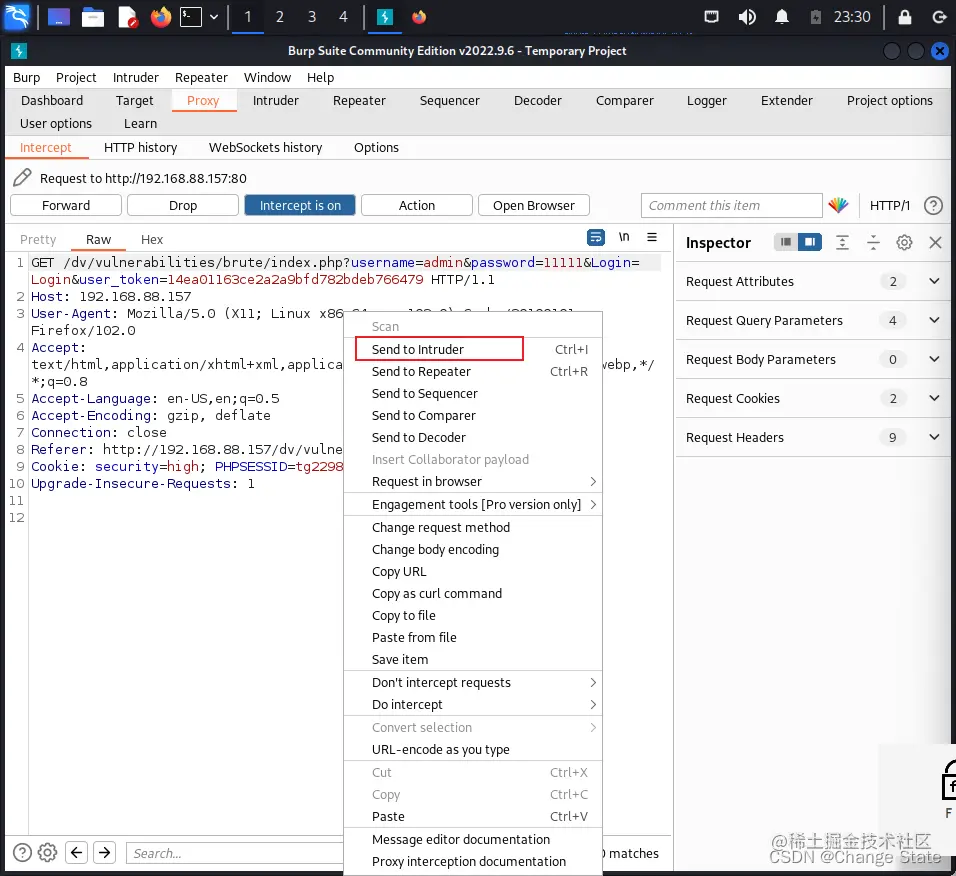Open the display settings tray icon

click(x=712, y=17)
